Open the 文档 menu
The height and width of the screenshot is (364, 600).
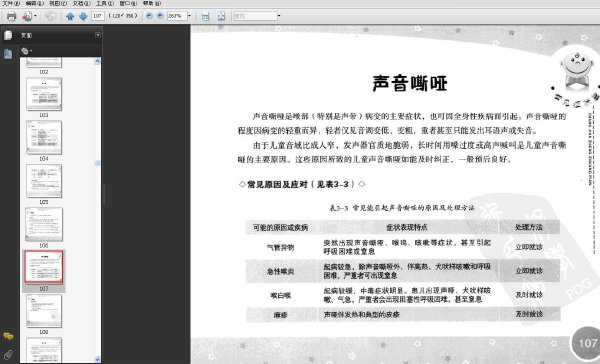82,3
